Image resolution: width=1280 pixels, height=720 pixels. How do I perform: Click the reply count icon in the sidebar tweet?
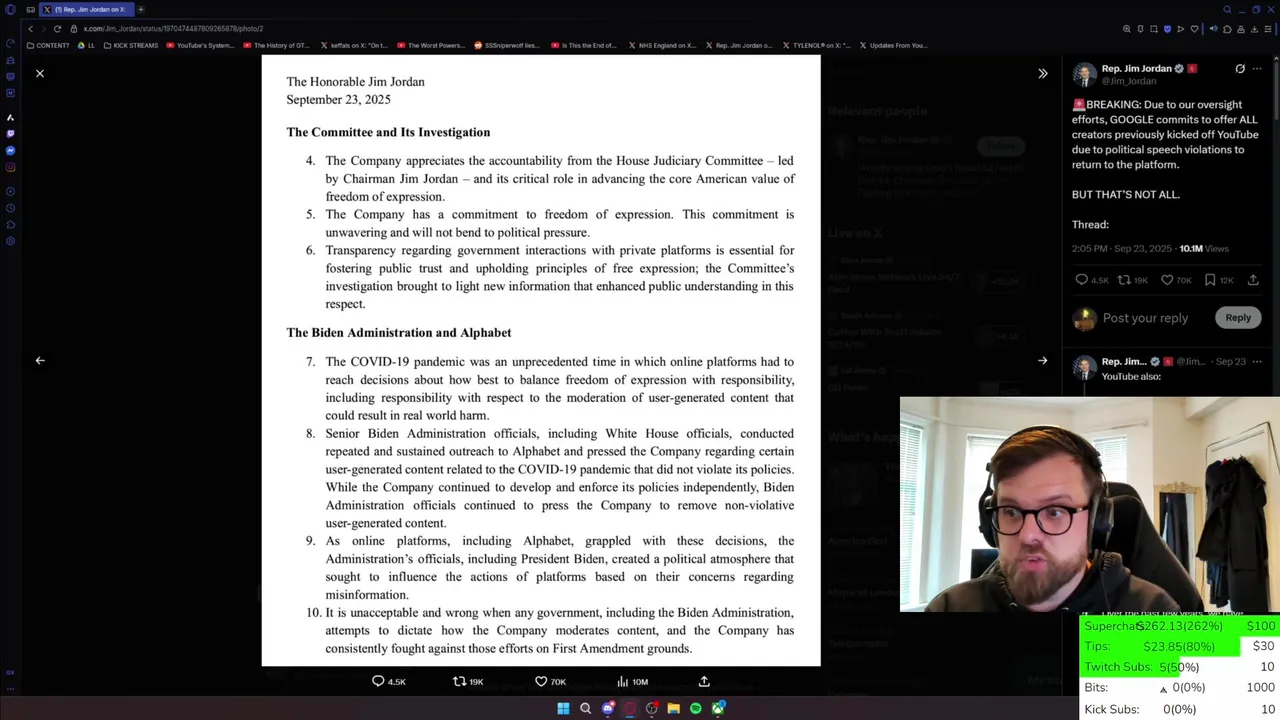(1081, 280)
